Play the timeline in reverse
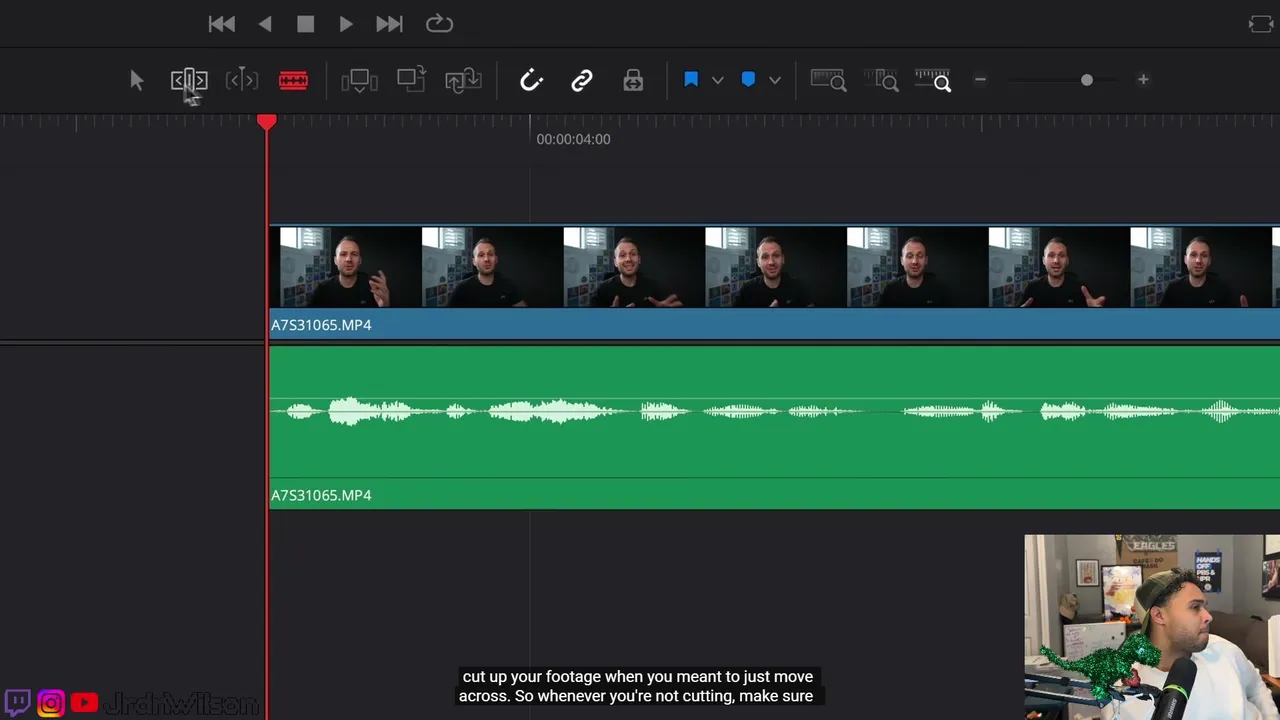Viewport: 1280px width, 720px height. [x=265, y=24]
